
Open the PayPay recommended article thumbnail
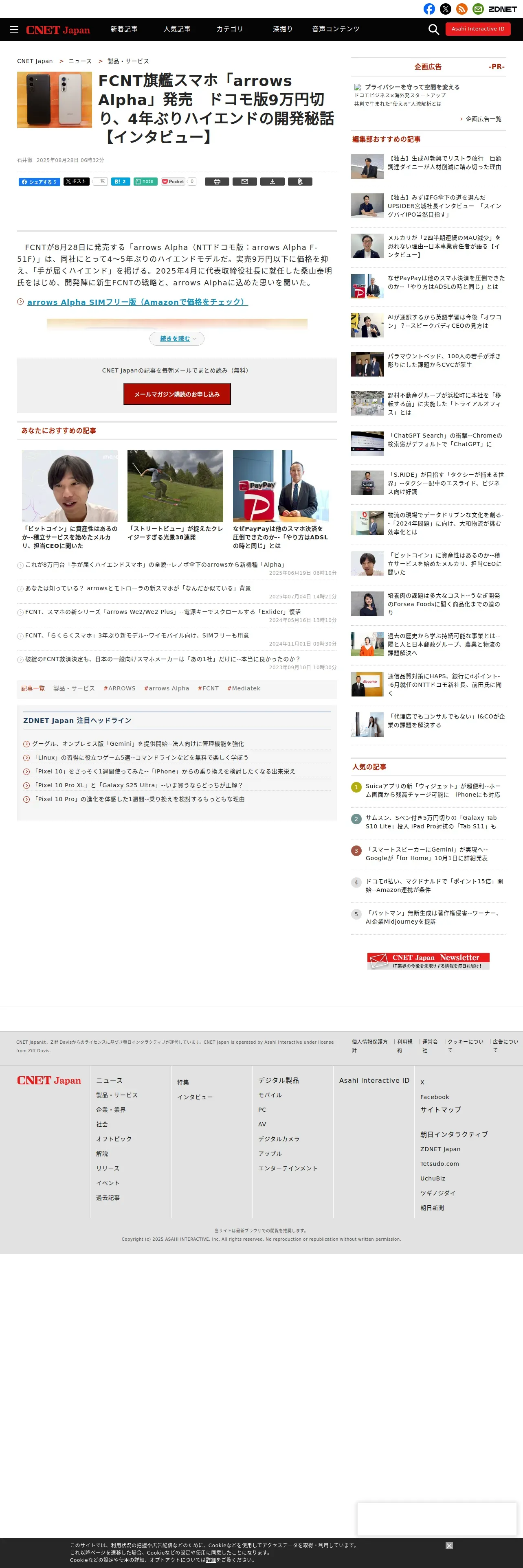point(281,486)
